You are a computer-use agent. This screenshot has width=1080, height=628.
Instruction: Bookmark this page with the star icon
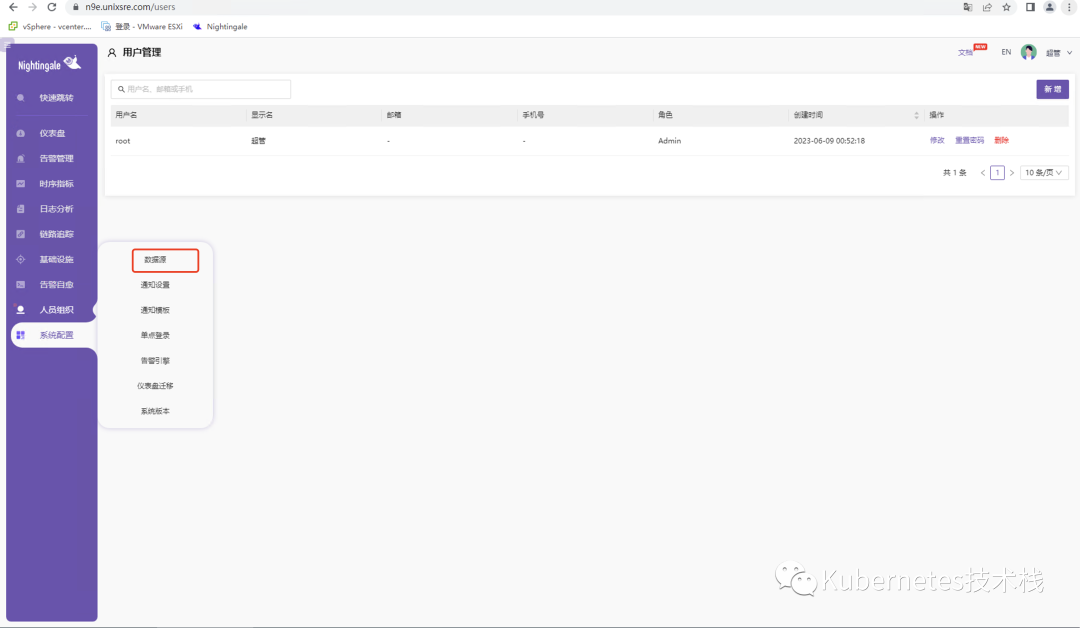(x=1006, y=7)
